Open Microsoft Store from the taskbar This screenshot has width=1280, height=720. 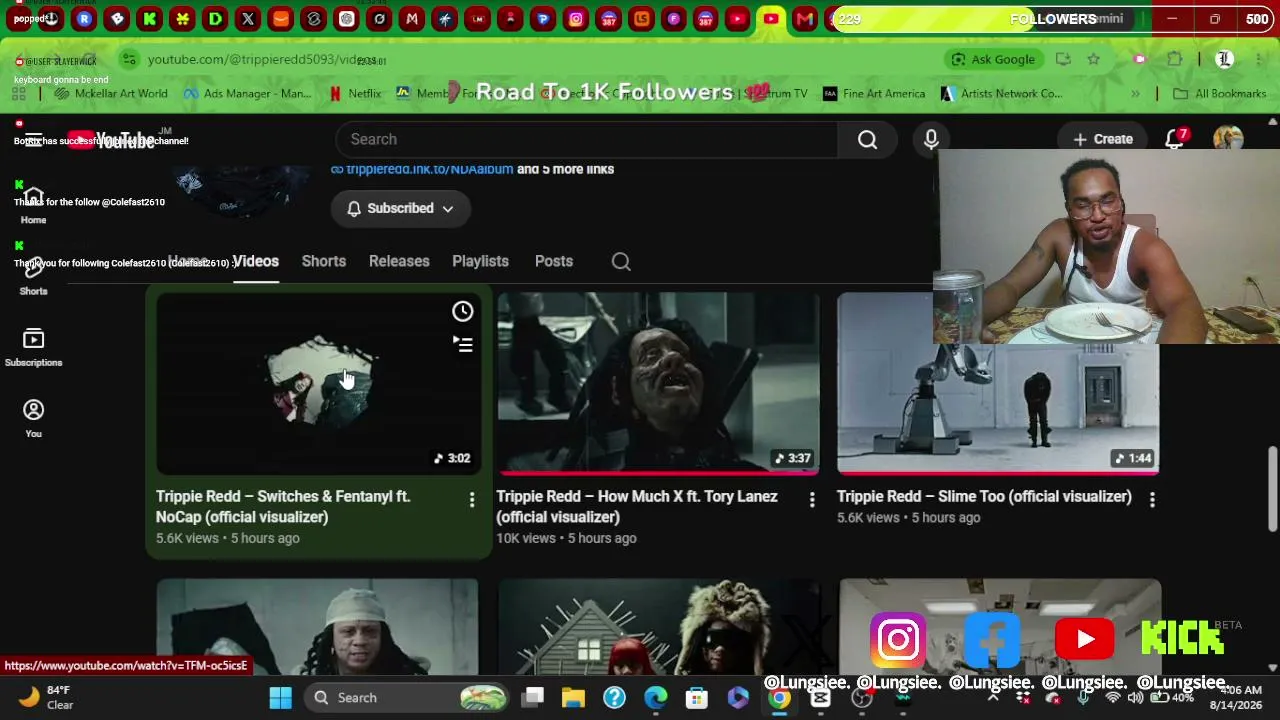click(x=697, y=697)
